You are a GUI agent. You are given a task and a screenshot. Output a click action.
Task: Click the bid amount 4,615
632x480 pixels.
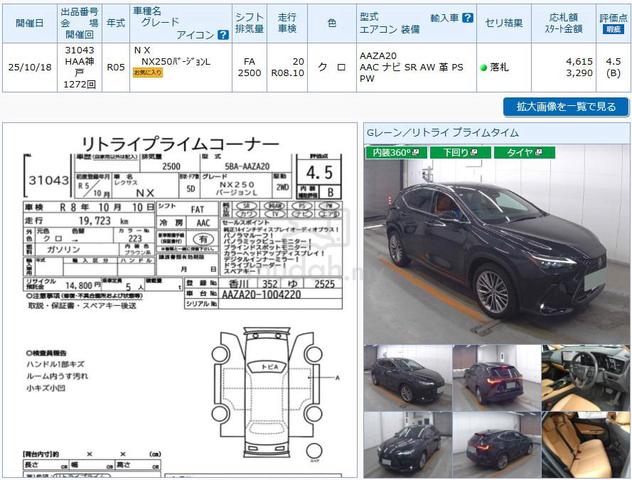[x=579, y=62]
